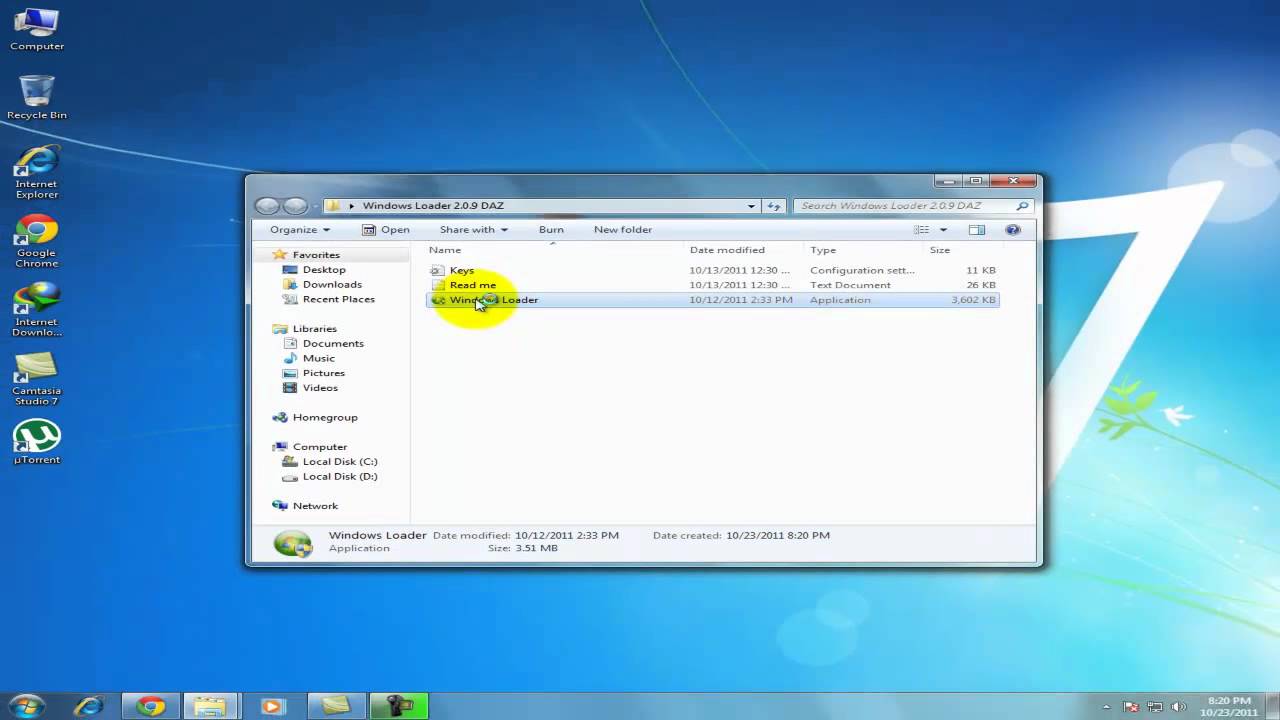This screenshot has height=720, width=1280.
Task: Select Internet Explorer desktop shortcut
Action: (x=37, y=172)
